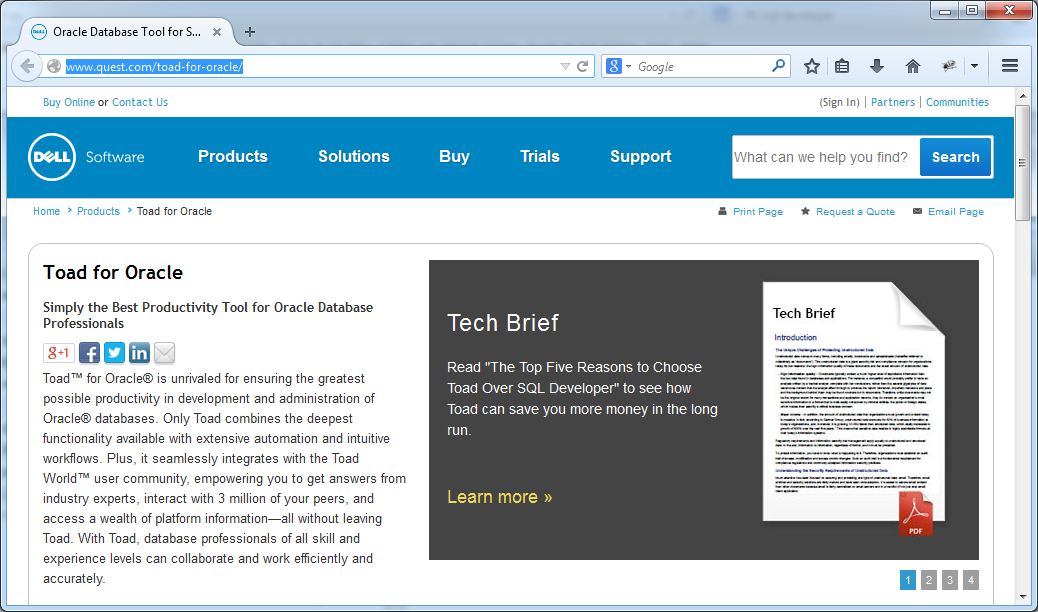Go to Home breadcrumb link
The height and width of the screenshot is (612, 1038).
[46, 211]
